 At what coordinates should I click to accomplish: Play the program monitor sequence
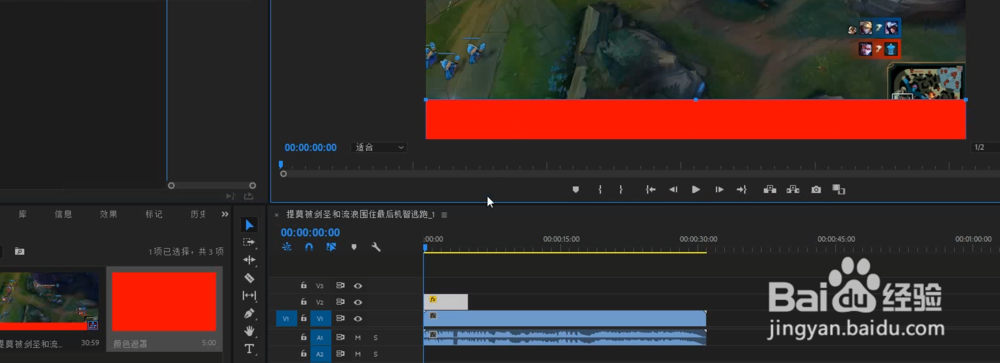point(696,189)
